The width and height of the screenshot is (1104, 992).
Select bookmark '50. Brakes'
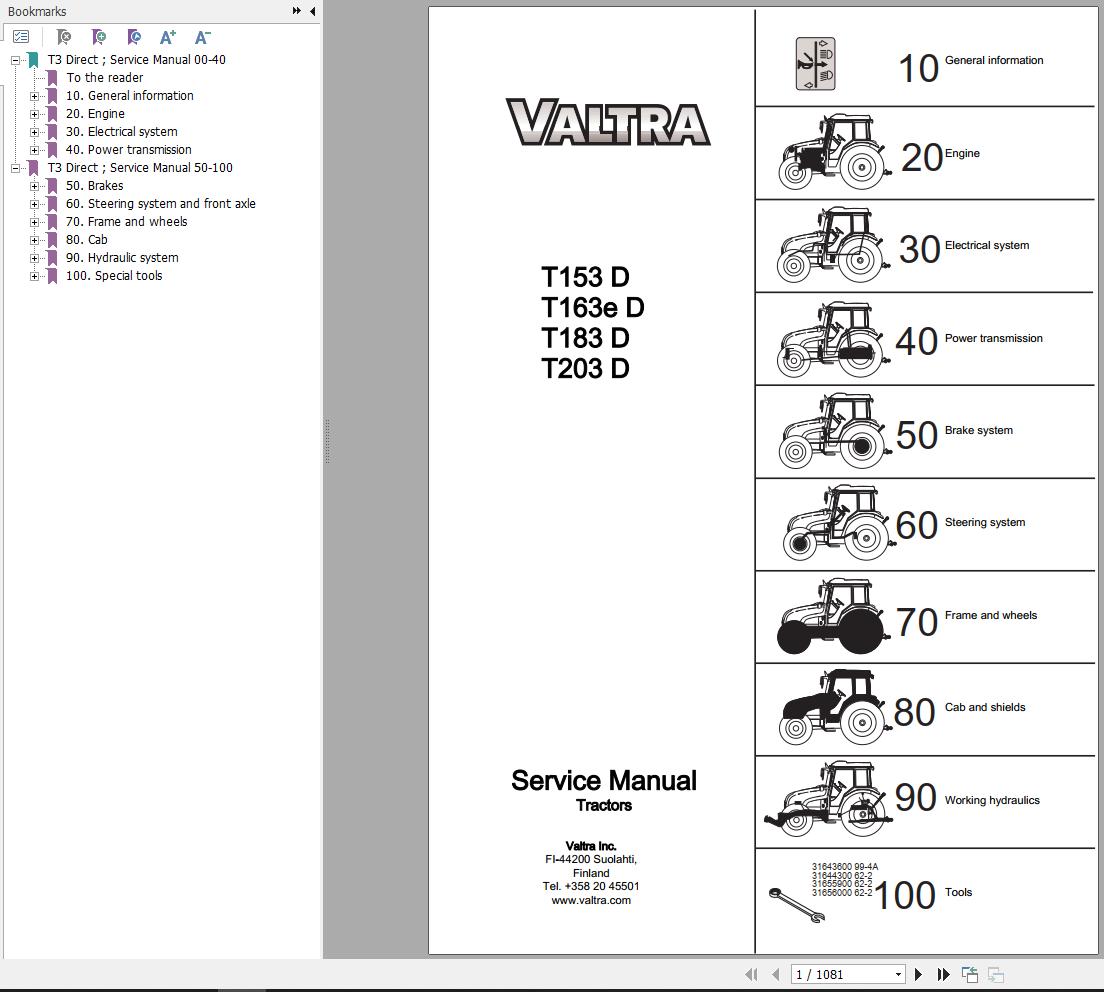point(94,186)
